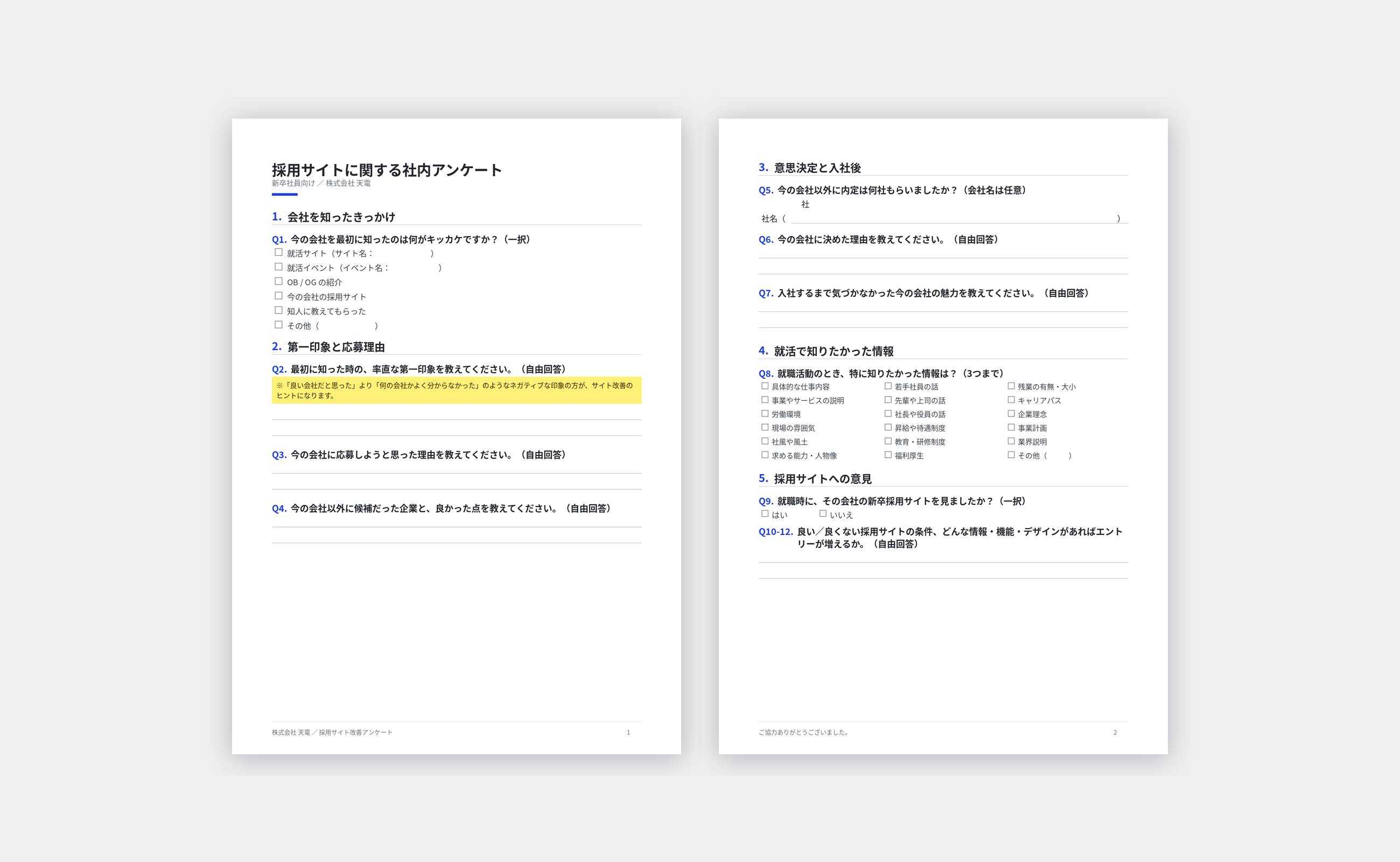Viewport: 1400px width, 862px height.
Task: Select the いいえ checkbox for Q9
Action: pyautogui.click(x=823, y=513)
